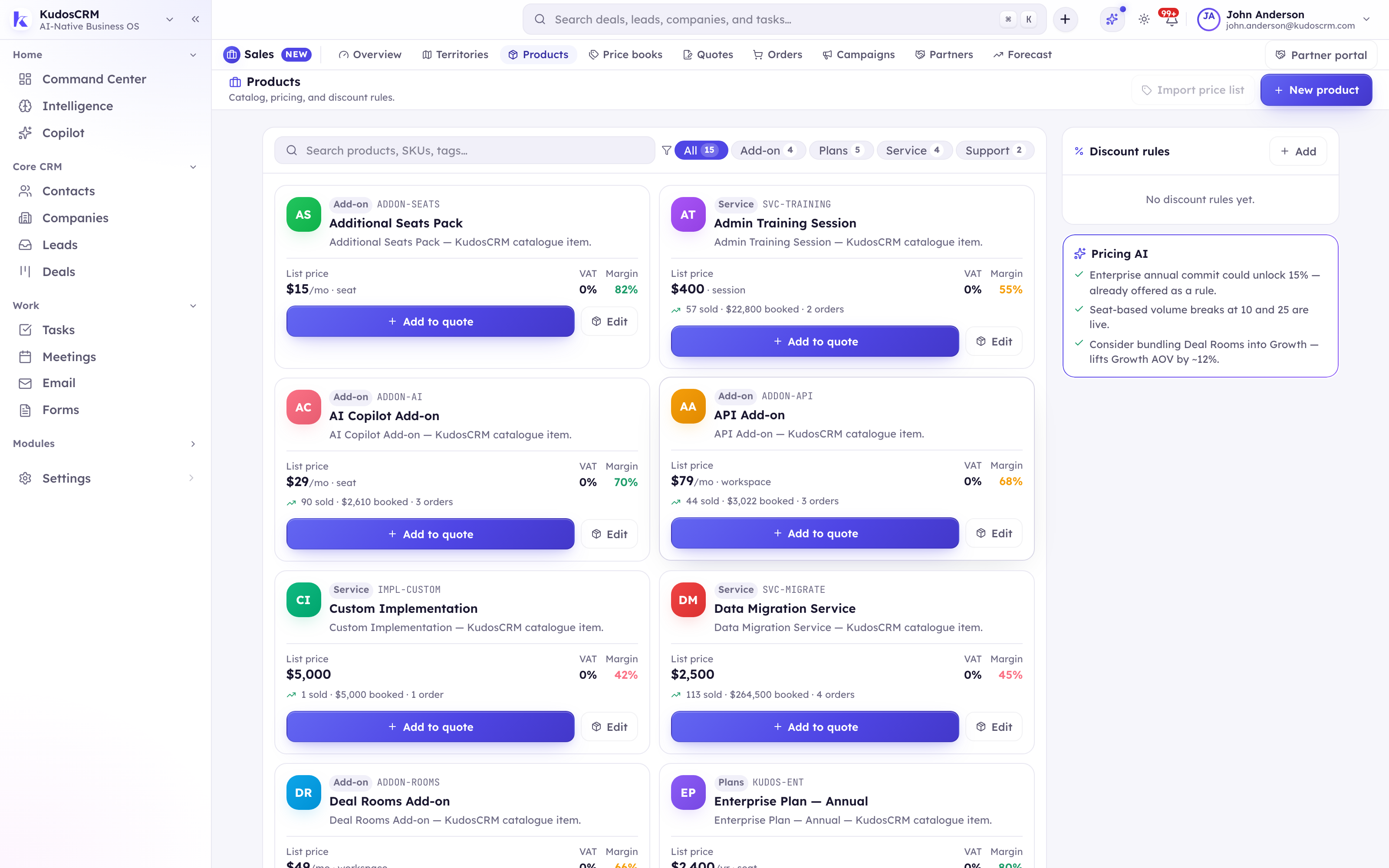
Task: Add Additional Seats Pack to quote
Action: point(431,322)
